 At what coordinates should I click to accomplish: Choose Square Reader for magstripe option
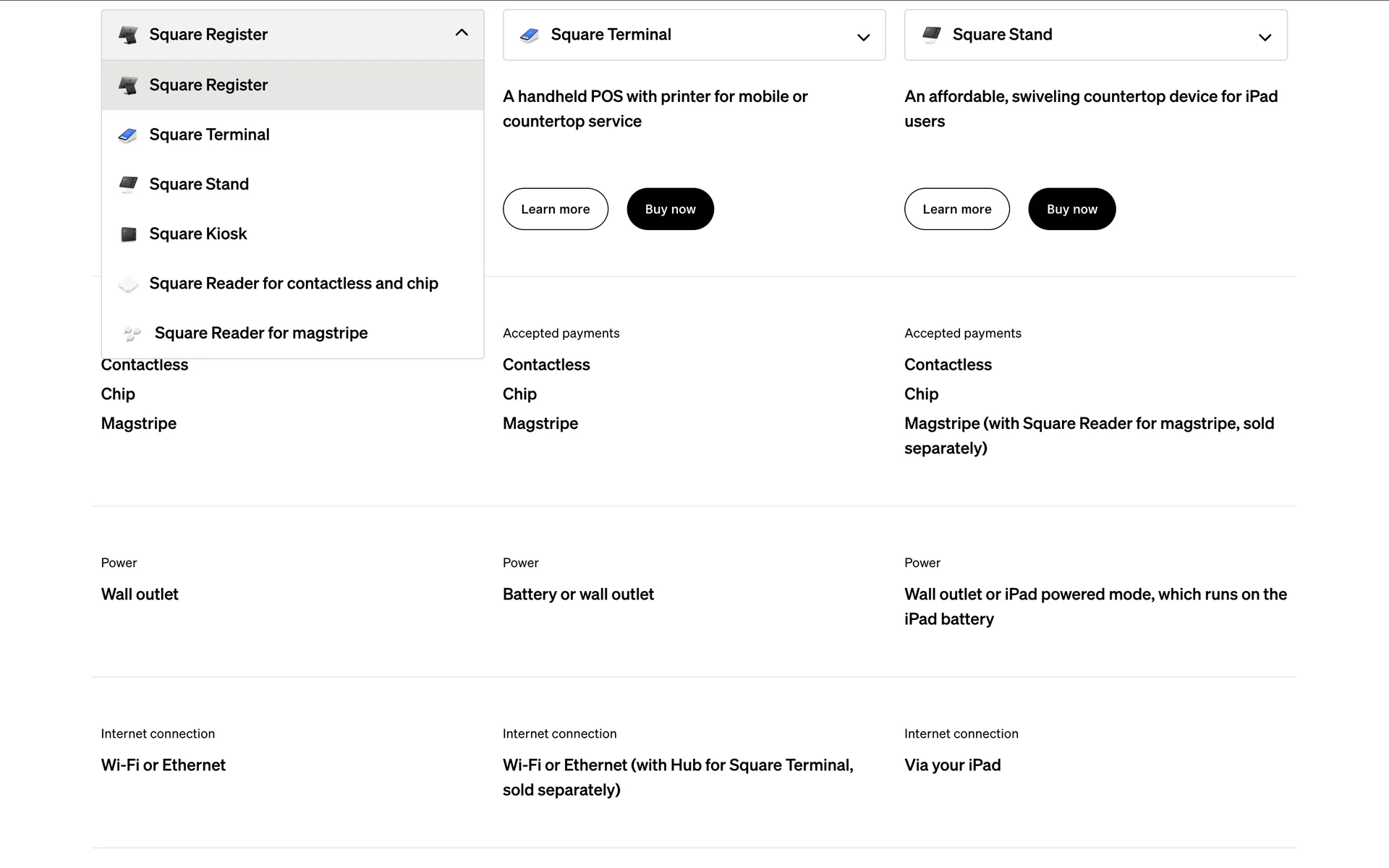[x=261, y=333]
